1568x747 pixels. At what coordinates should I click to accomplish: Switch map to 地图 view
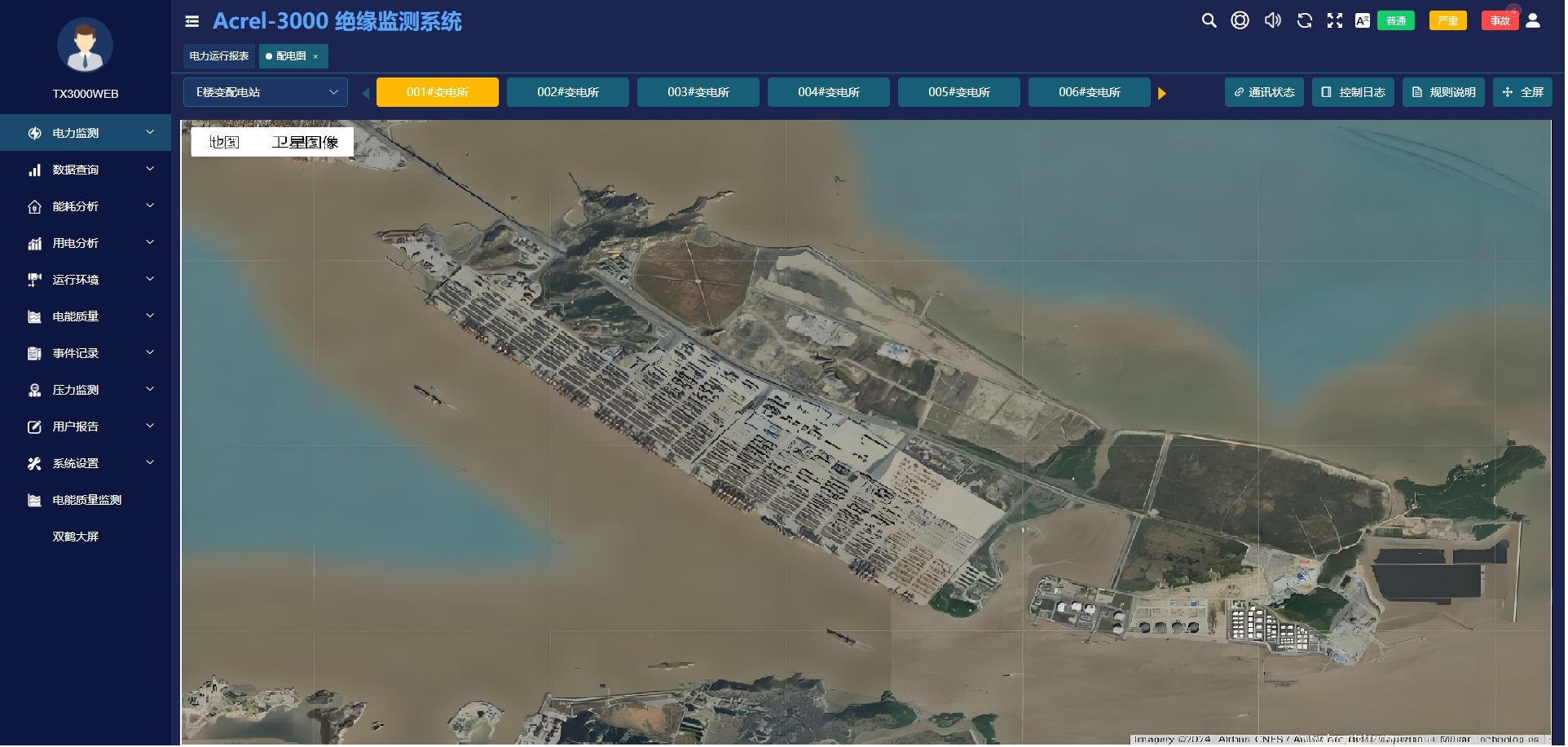click(224, 143)
